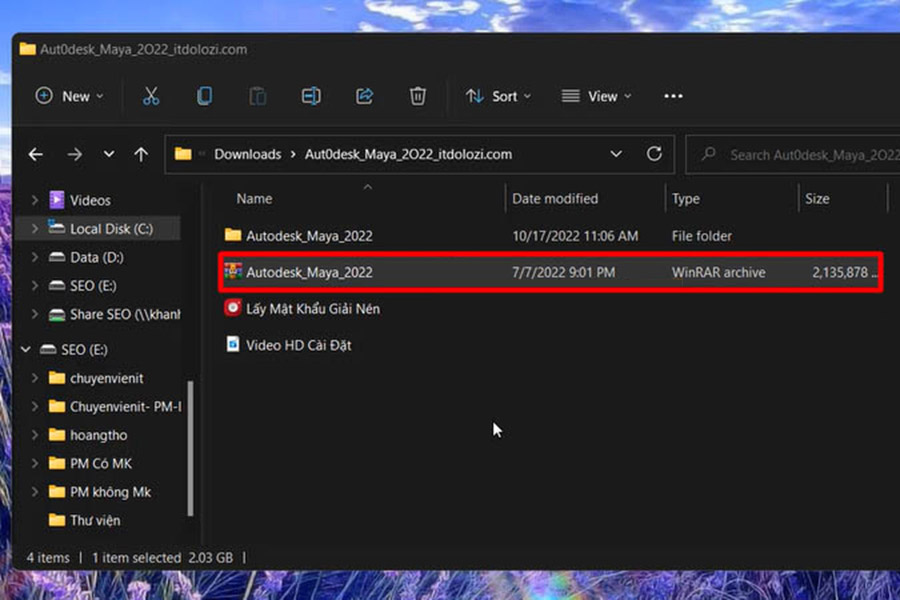Go back with the left arrow
This screenshot has height=600, width=900.
(x=36, y=154)
